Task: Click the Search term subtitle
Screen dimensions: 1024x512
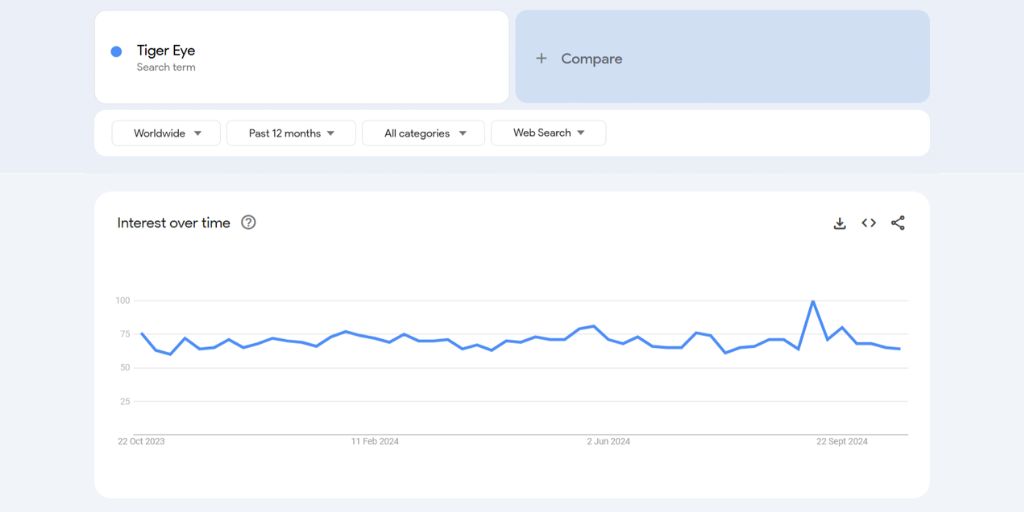Action: pyautogui.click(x=166, y=67)
